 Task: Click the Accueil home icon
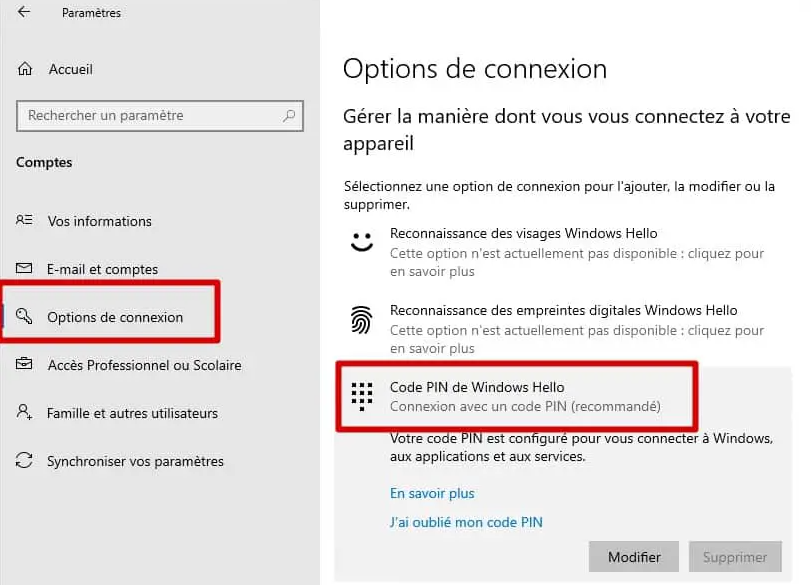click(x=25, y=69)
